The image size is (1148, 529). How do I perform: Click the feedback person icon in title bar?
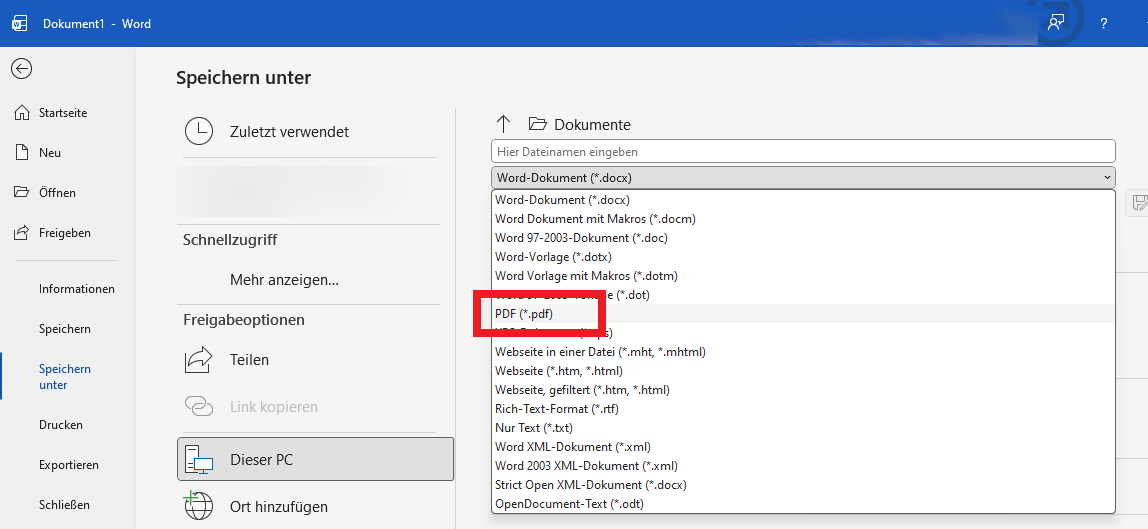click(x=1055, y=23)
